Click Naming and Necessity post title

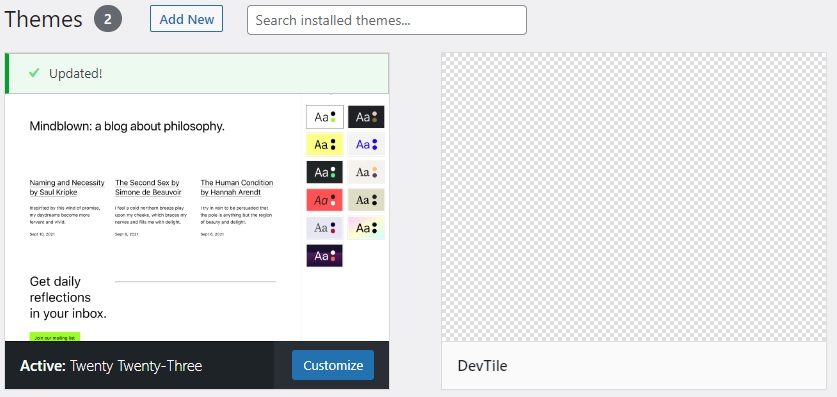(67, 187)
